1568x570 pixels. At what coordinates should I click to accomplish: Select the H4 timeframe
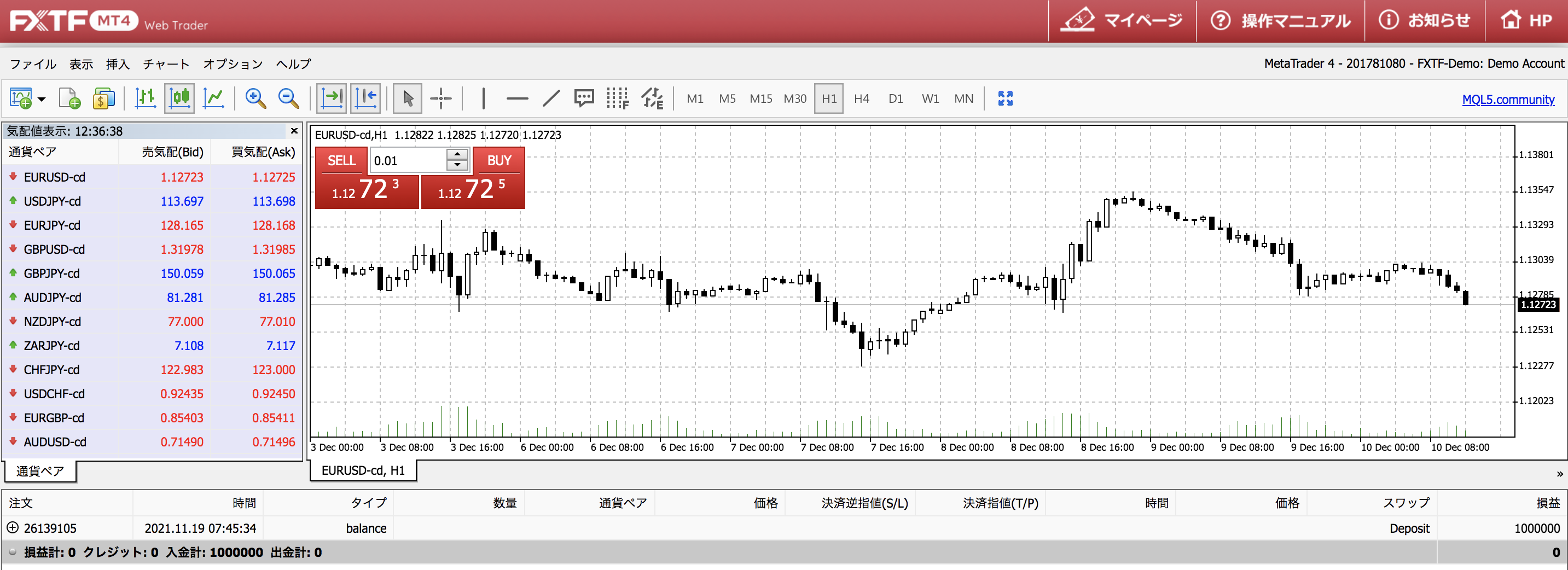point(861,98)
